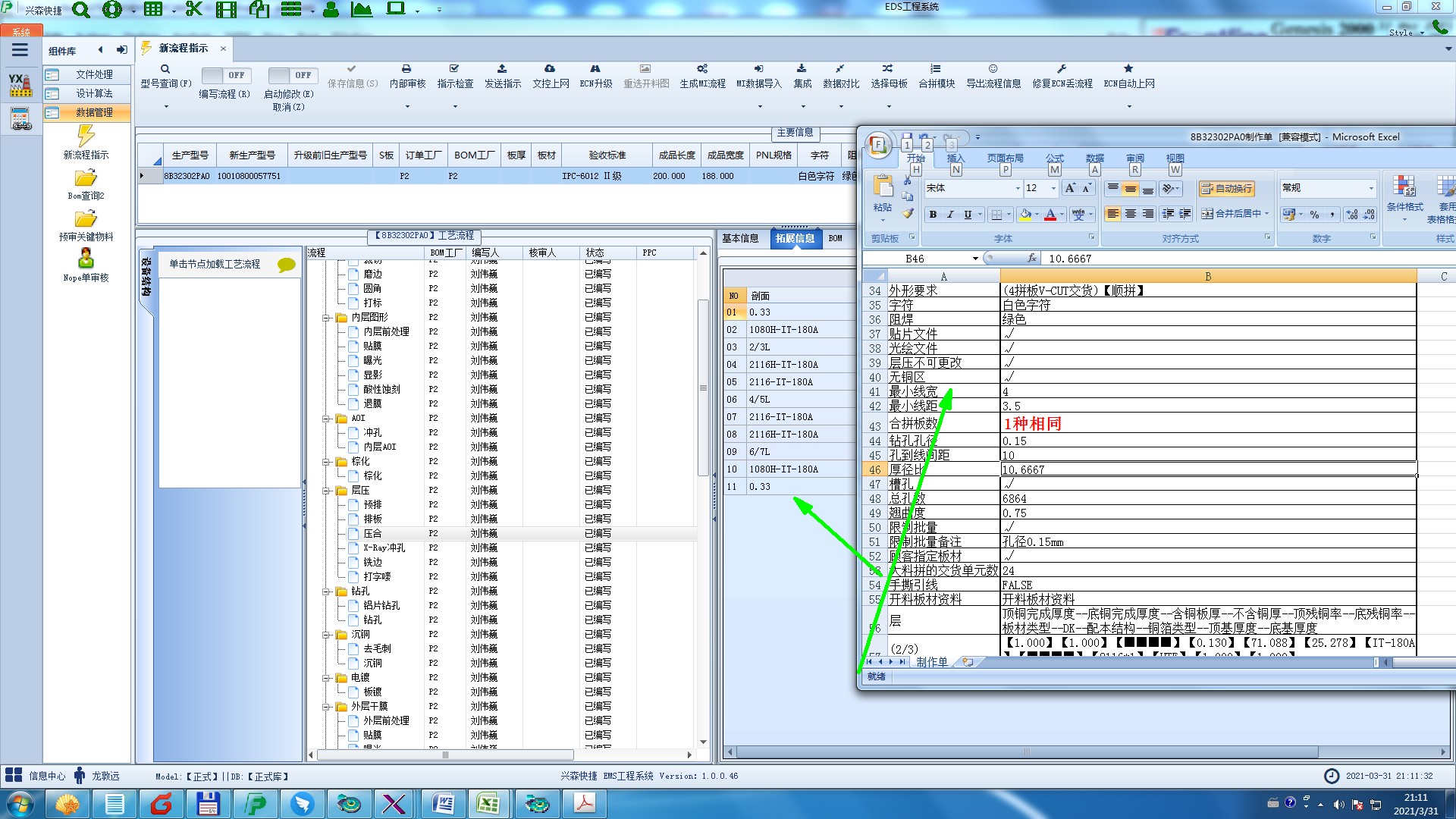Click the 型号查询 search icon
The width and height of the screenshot is (1456, 819).
pos(165,69)
